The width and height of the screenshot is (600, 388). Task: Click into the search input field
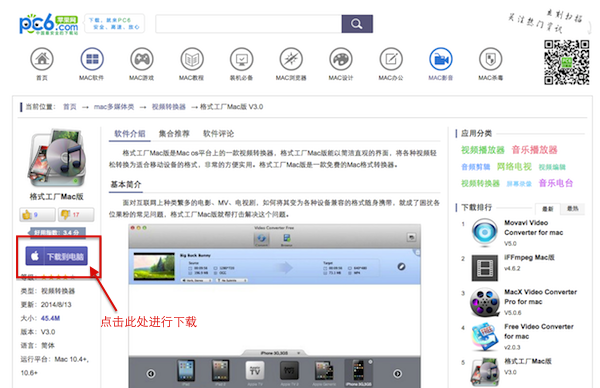(248, 24)
